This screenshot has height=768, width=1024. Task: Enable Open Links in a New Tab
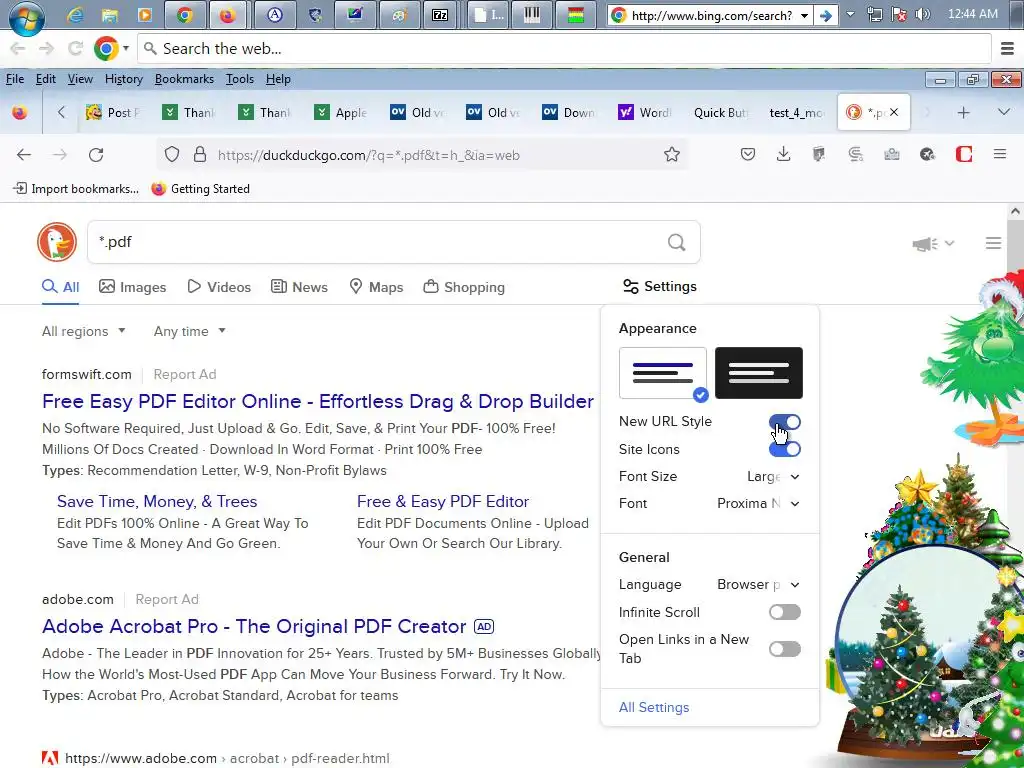[784, 649]
